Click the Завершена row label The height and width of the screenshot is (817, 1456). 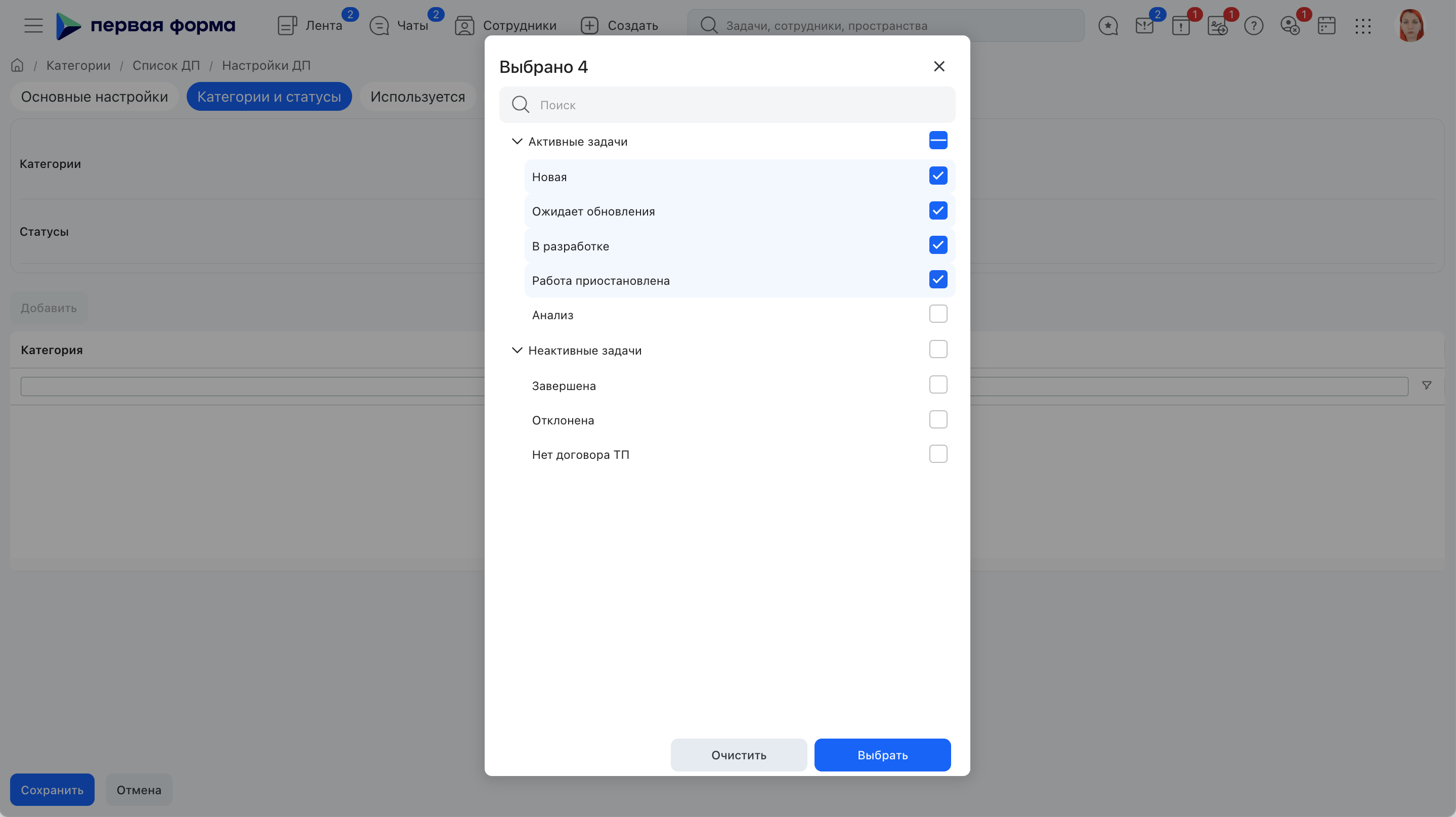564,386
